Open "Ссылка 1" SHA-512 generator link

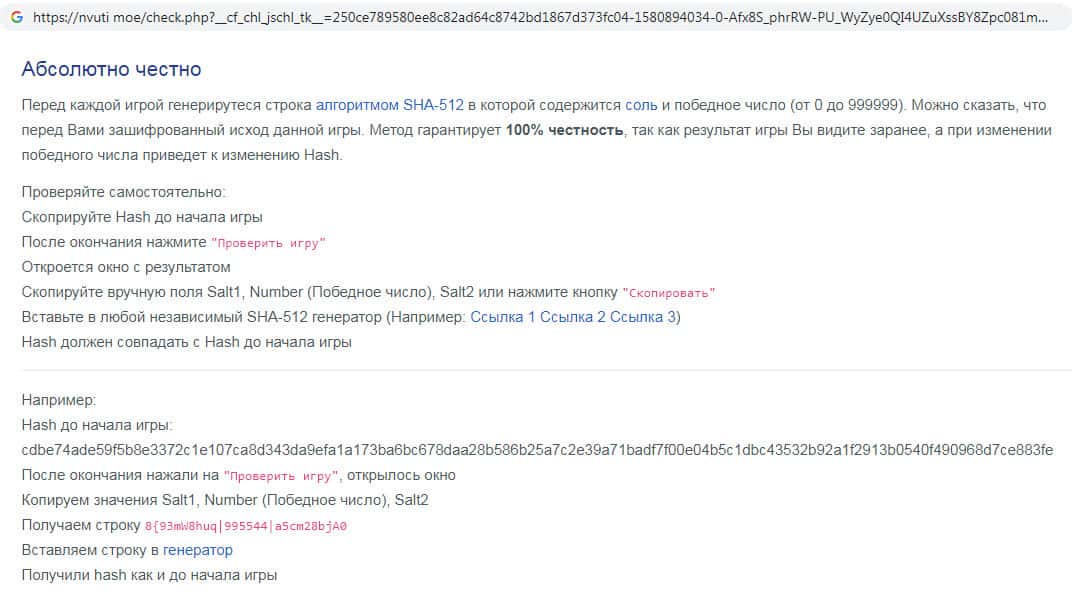[x=503, y=317]
